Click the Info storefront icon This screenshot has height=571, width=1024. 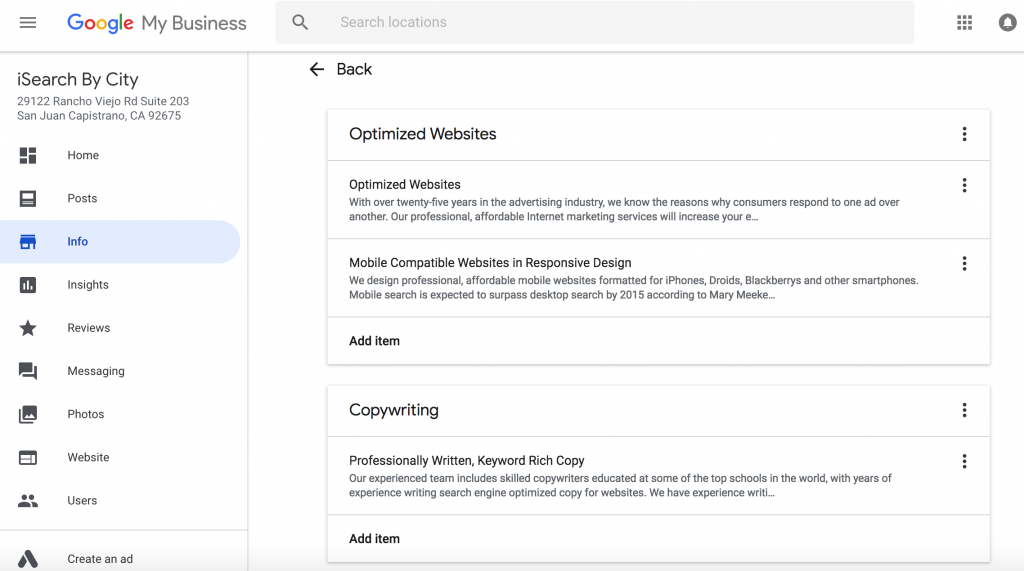tap(27, 242)
